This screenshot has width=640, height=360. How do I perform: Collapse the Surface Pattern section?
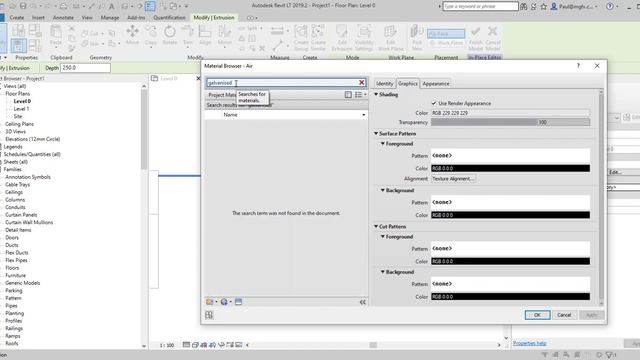376,133
